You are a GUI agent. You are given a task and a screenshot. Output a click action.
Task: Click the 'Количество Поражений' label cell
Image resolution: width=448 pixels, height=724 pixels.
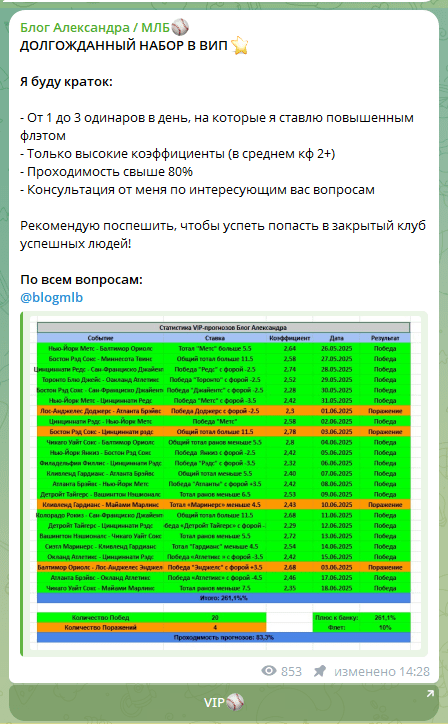[x=100, y=627]
